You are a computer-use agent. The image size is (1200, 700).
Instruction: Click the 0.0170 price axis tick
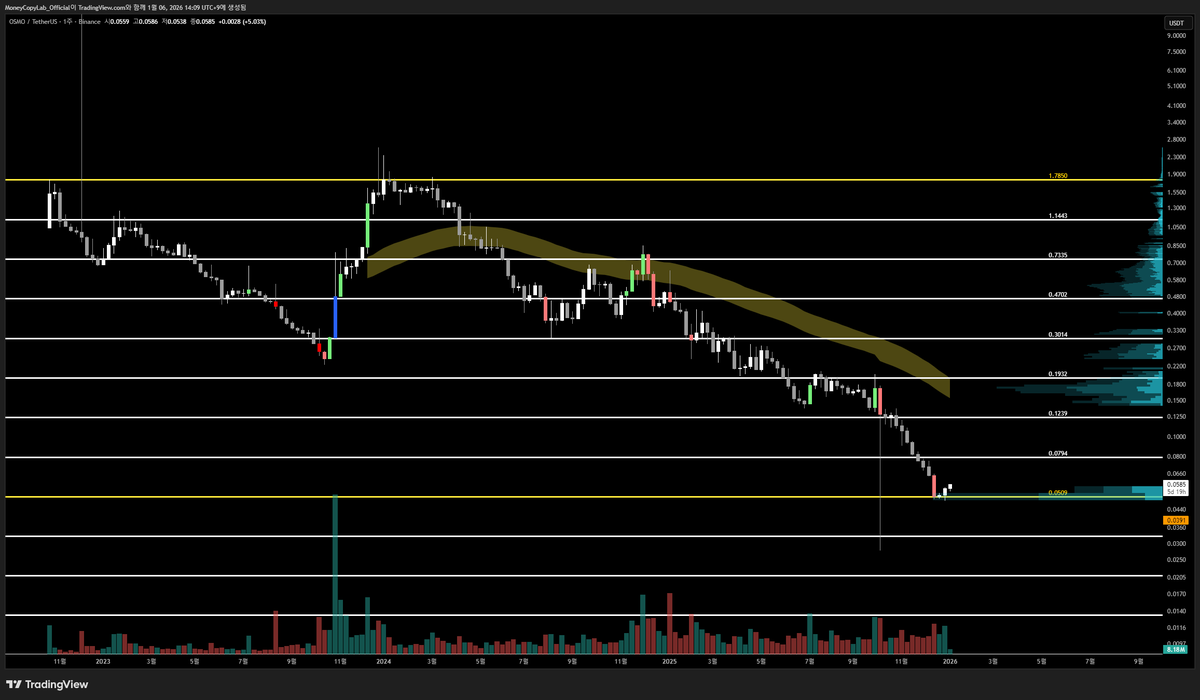click(x=1175, y=594)
